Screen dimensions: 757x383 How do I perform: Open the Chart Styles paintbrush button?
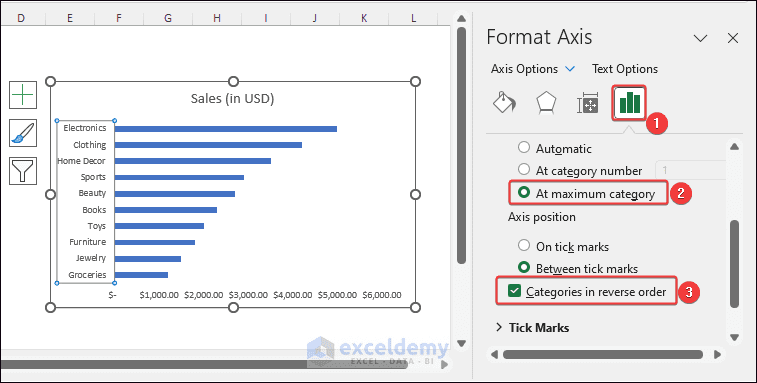(23, 133)
